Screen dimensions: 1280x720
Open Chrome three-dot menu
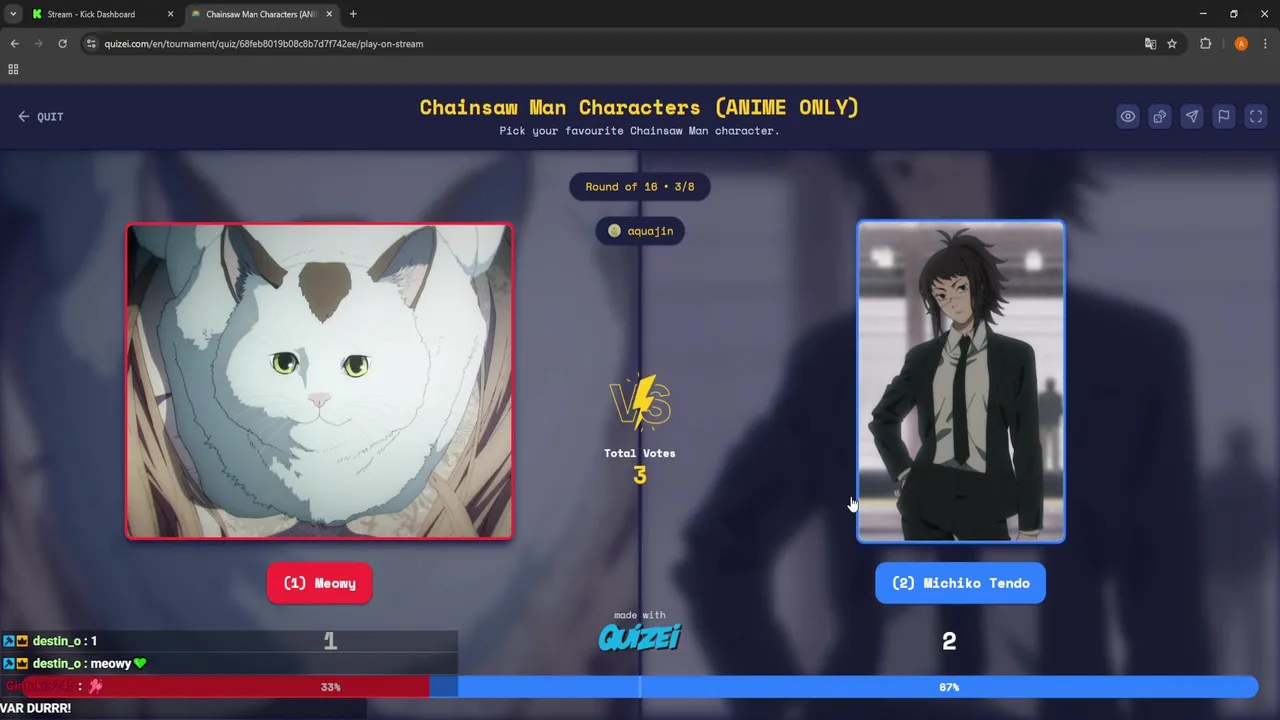pyautogui.click(x=1266, y=44)
